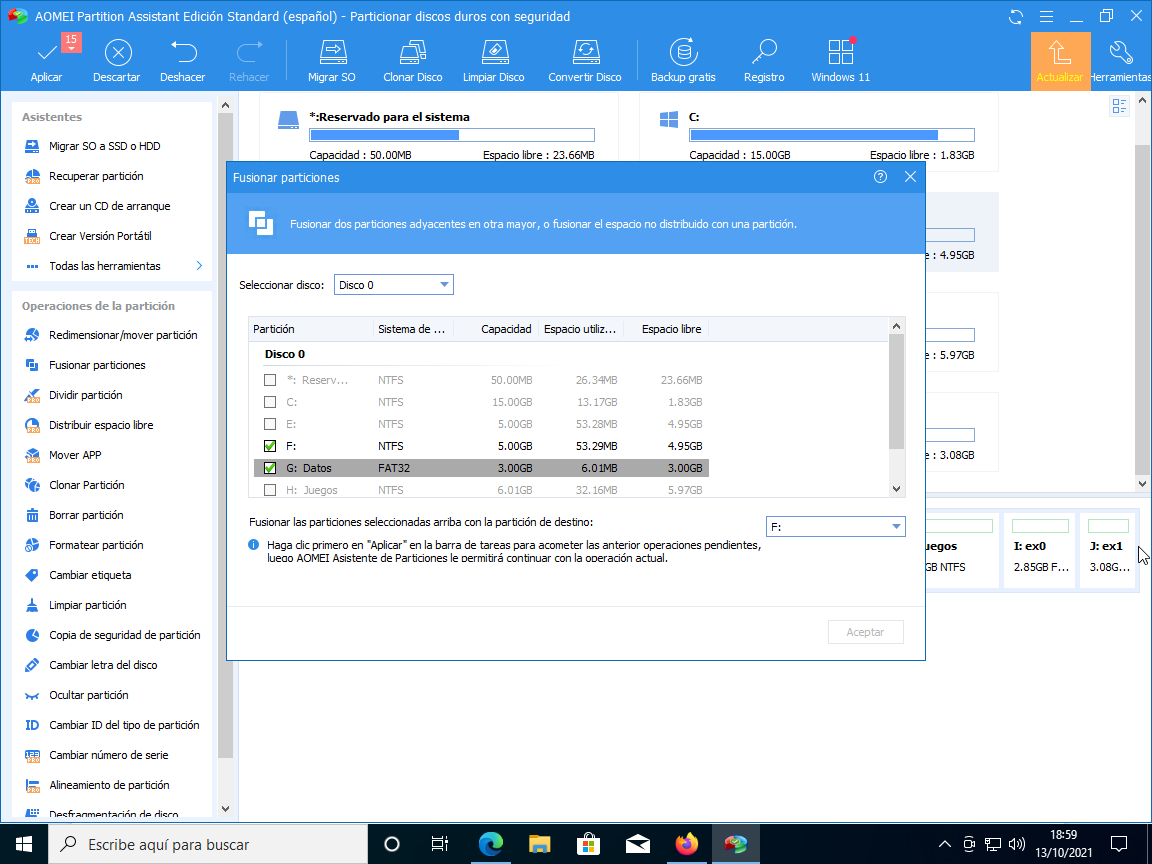Click scroll down arrow in partition list
The image size is (1152, 864).
pos(896,489)
